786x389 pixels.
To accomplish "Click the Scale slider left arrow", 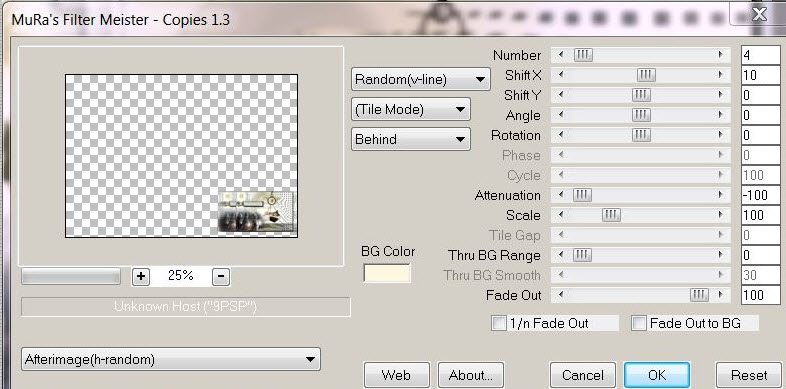I will pyautogui.click(x=560, y=215).
